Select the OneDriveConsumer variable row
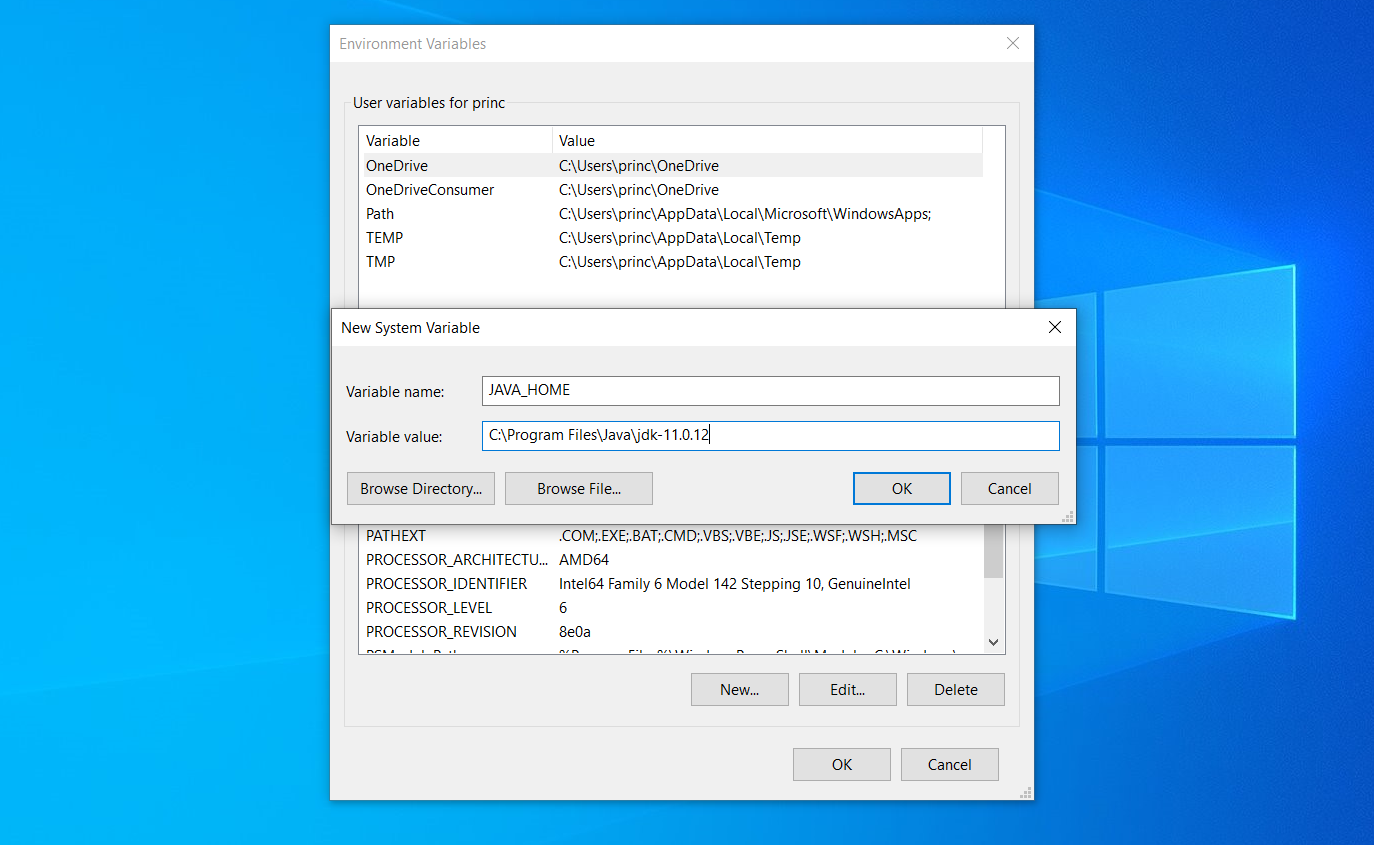The image size is (1374, 845). point(671,190)
